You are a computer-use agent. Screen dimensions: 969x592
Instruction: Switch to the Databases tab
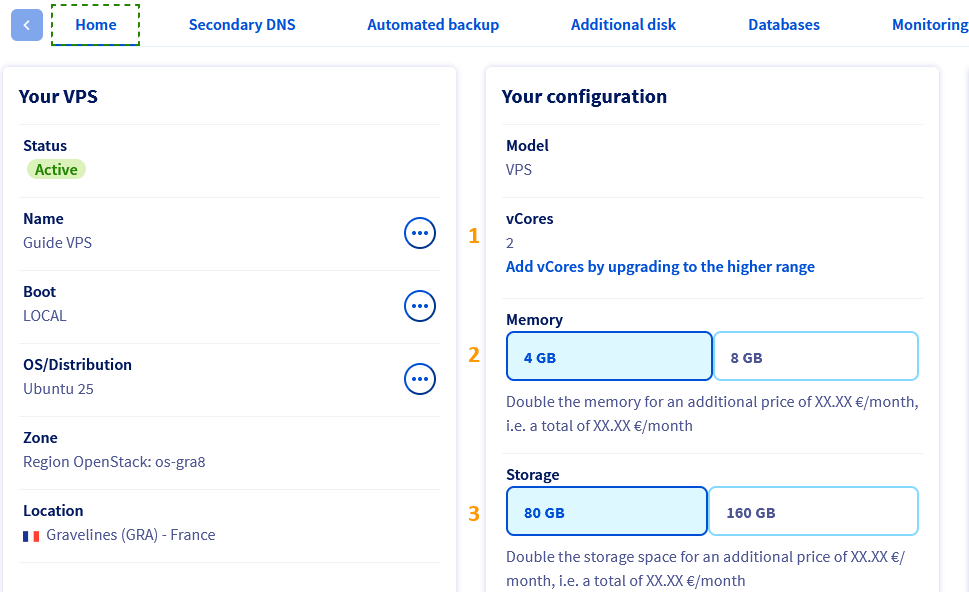784,25
